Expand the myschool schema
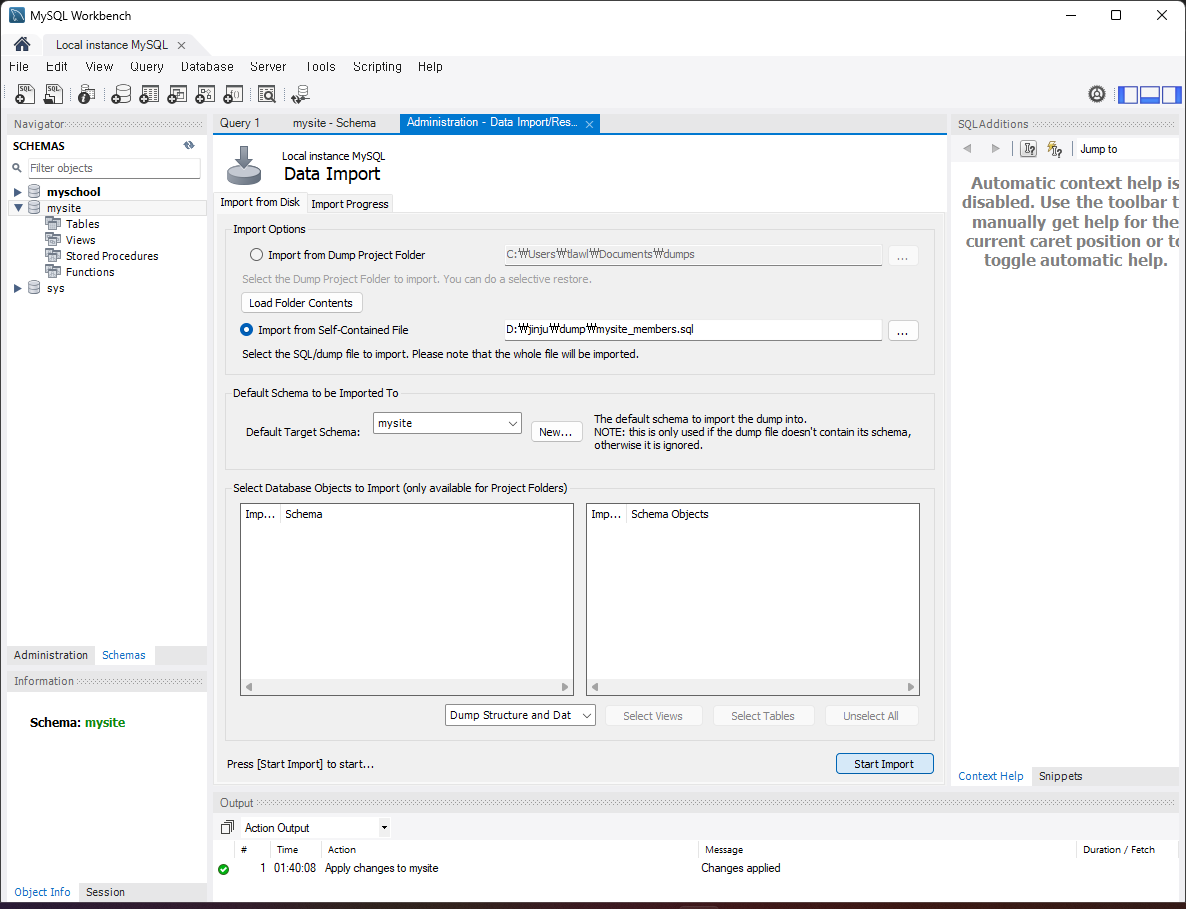Screen dimensions: 1186x909 (17, 192)
